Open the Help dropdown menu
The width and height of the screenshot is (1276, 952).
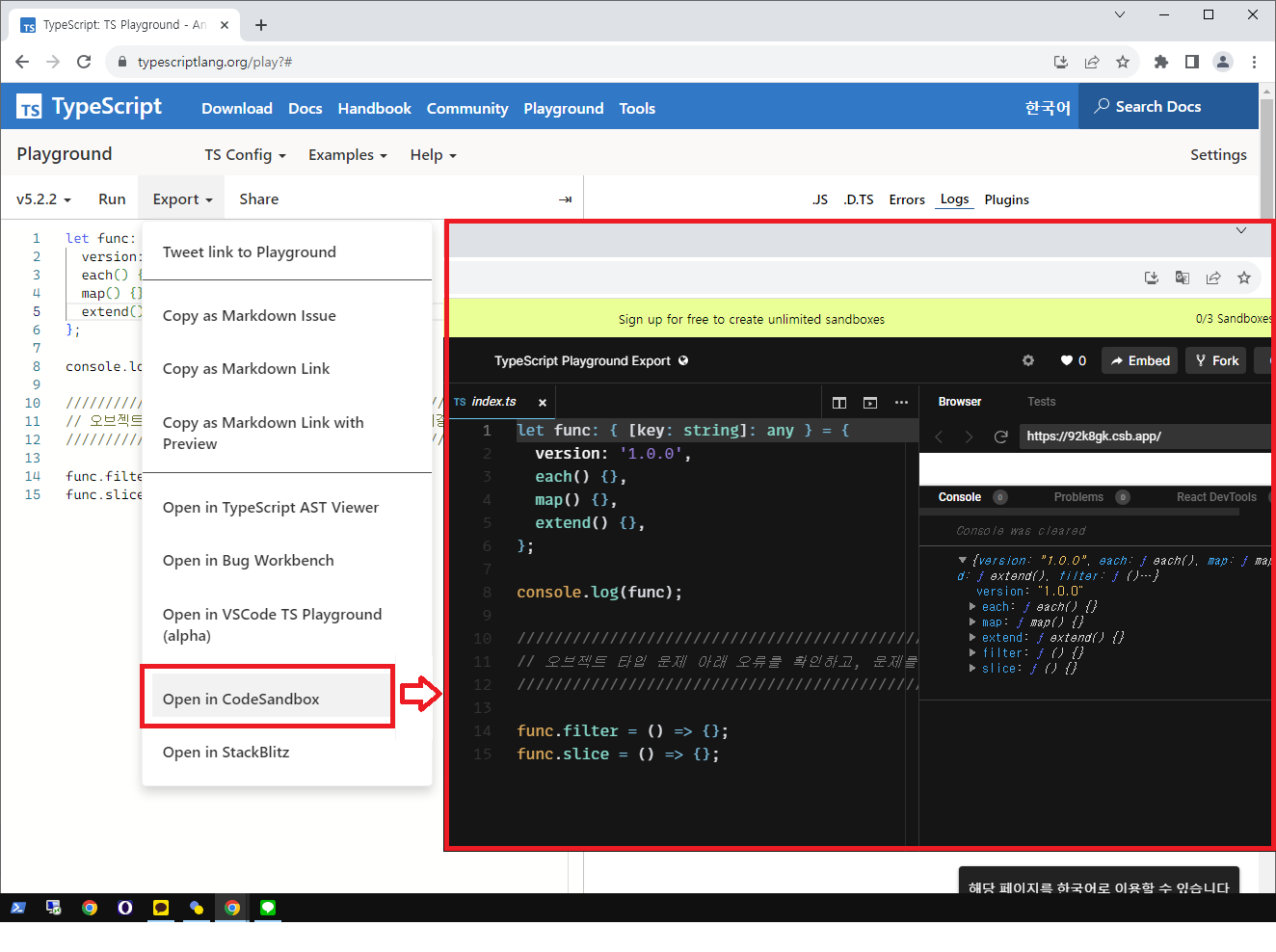click(x=433, y=155)
